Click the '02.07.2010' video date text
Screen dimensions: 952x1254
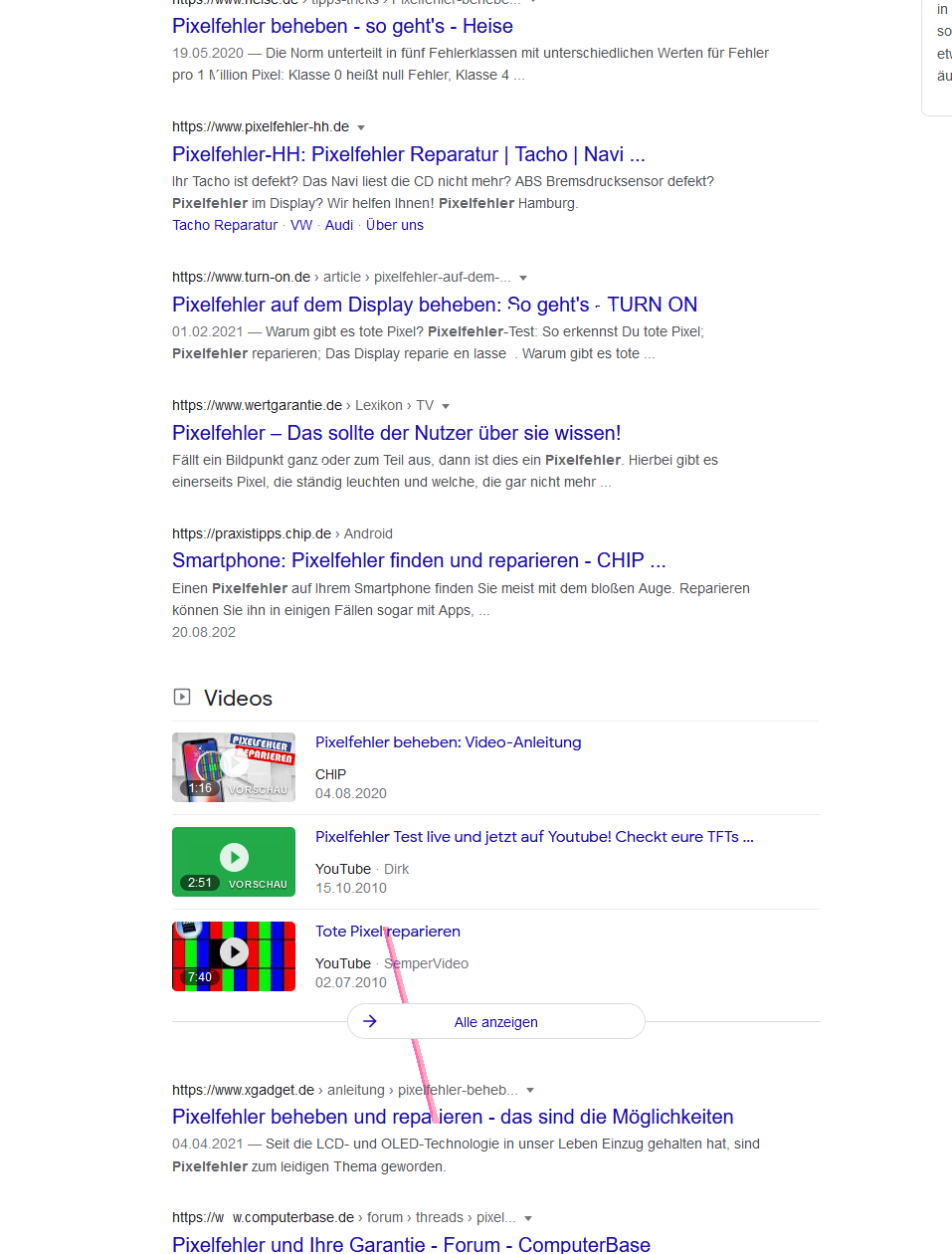click(351, 982)
